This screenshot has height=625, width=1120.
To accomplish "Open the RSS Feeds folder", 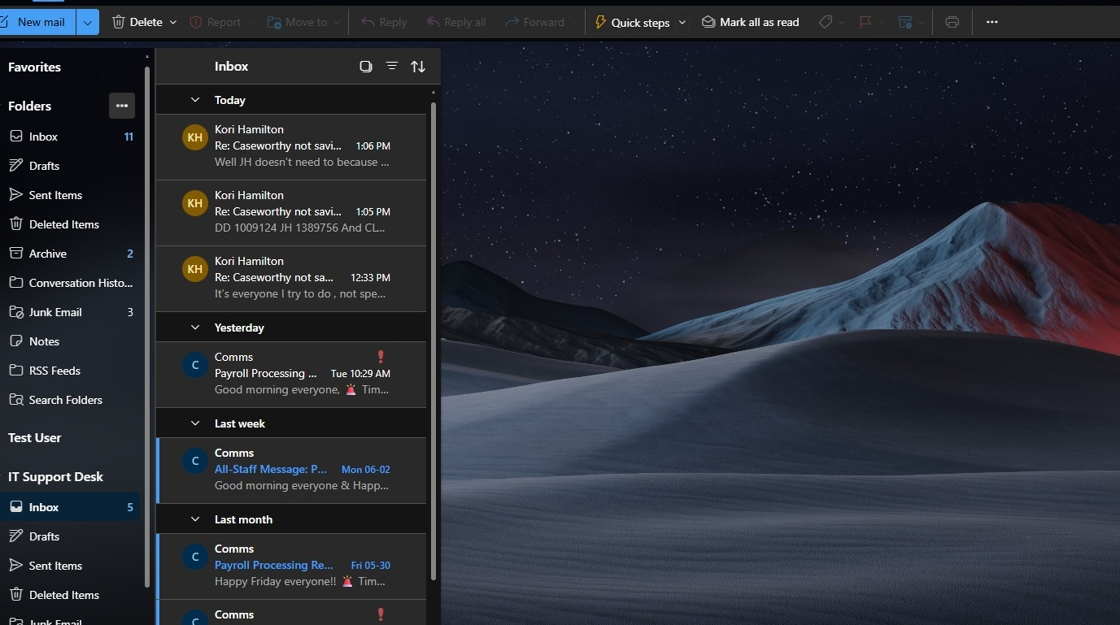I will [71, 371].
